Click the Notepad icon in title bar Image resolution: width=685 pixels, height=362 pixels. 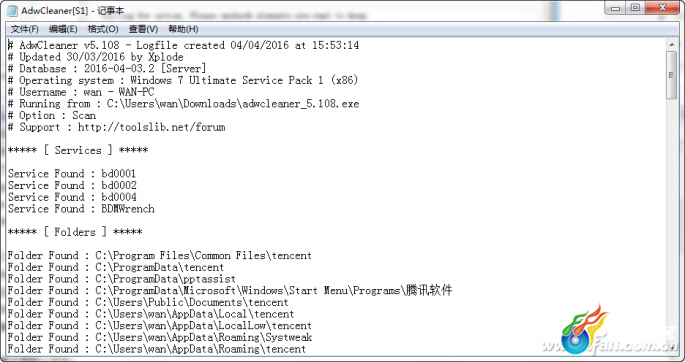[12, 10]
